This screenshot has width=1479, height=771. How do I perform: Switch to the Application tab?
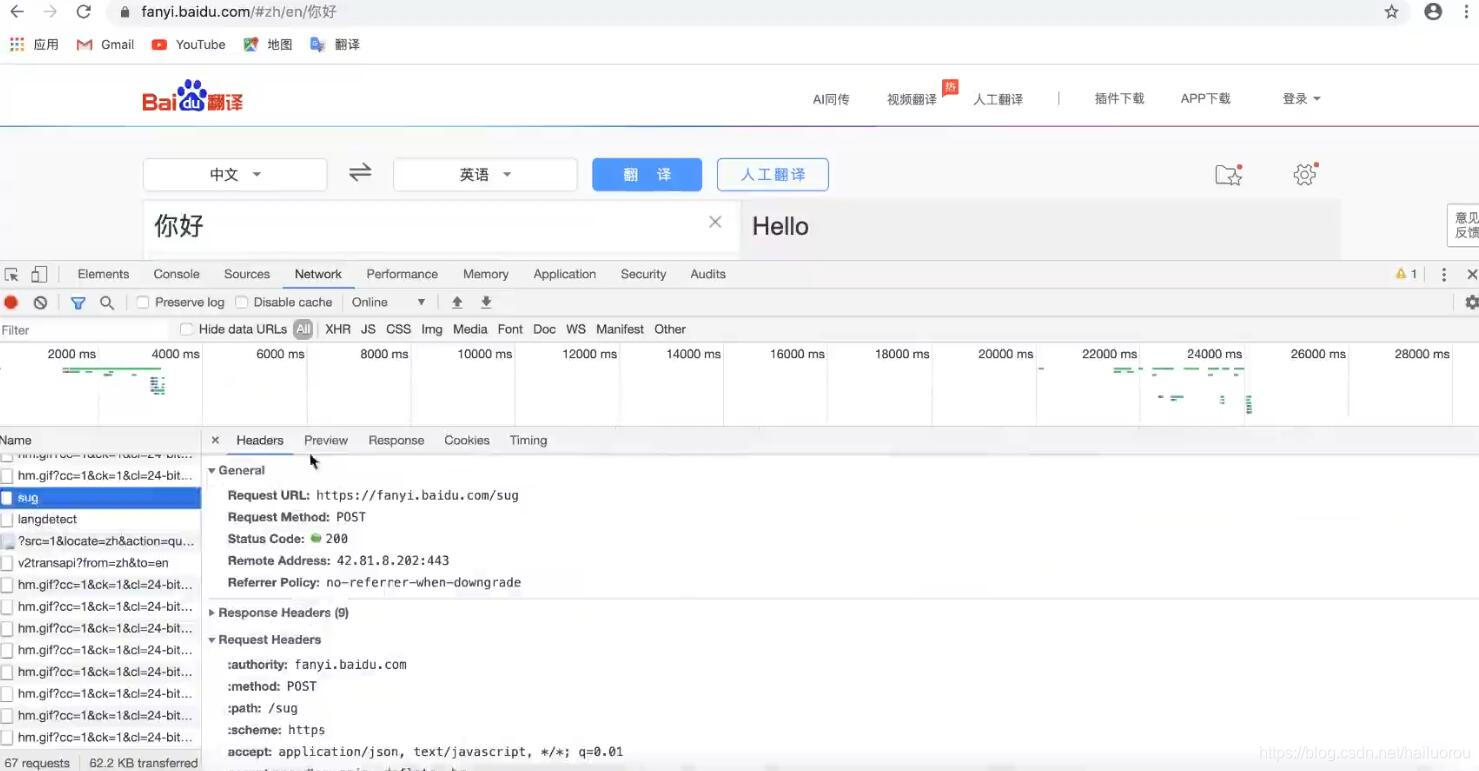pos(564,274)
